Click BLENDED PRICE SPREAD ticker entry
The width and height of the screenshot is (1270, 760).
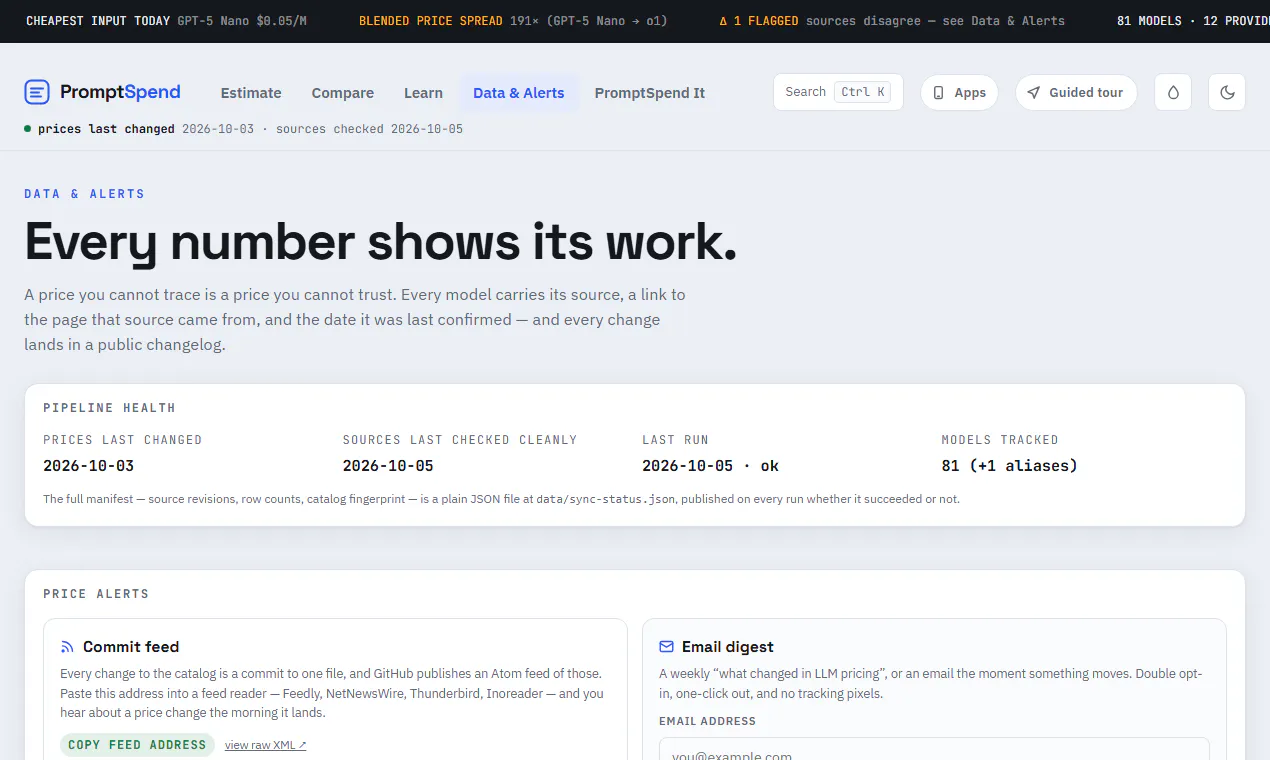(x=513, y=21)
